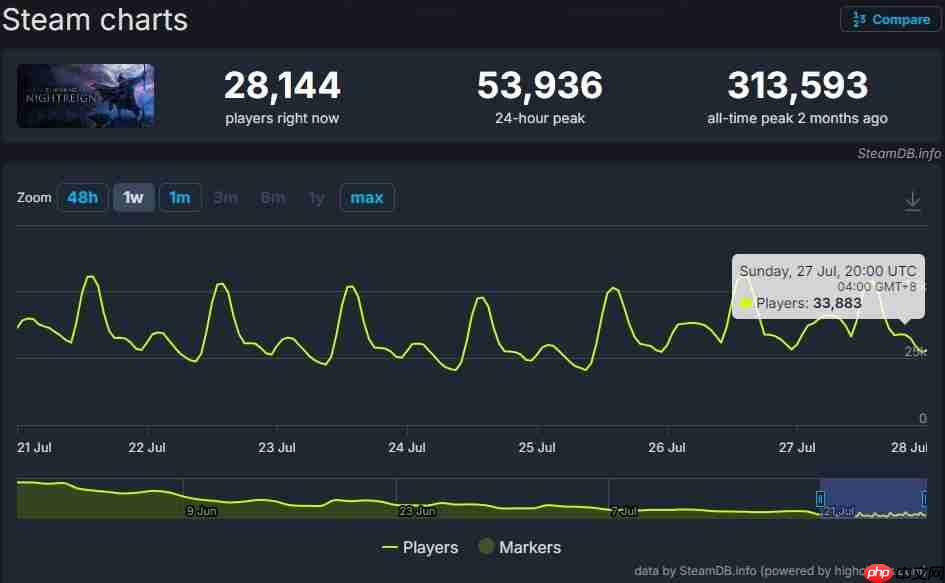Click the 28,144 players right now figure

pyautogui.click(x=282, y=85)
